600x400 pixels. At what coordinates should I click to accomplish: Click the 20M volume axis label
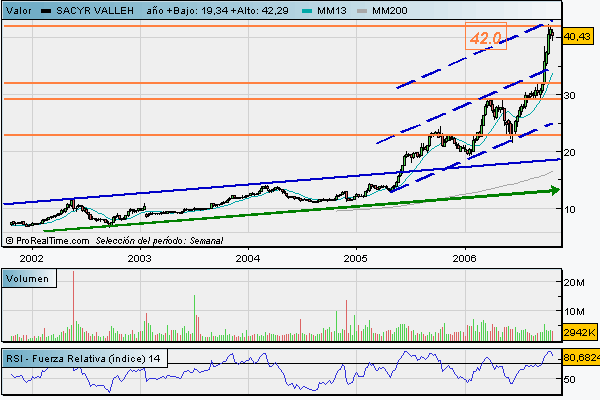574,282
